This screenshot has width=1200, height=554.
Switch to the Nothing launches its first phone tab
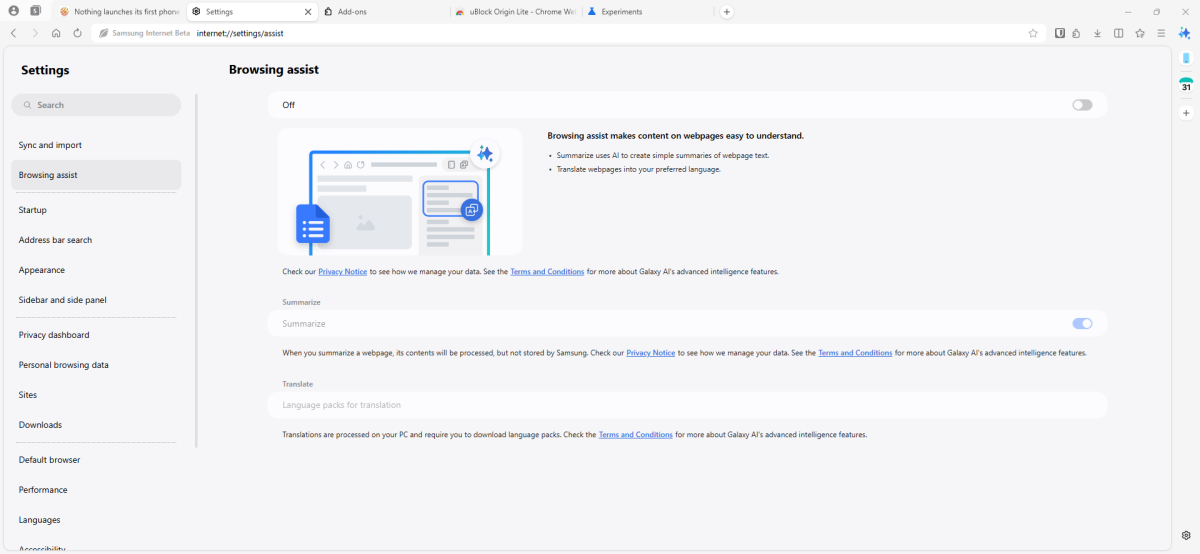119,12
